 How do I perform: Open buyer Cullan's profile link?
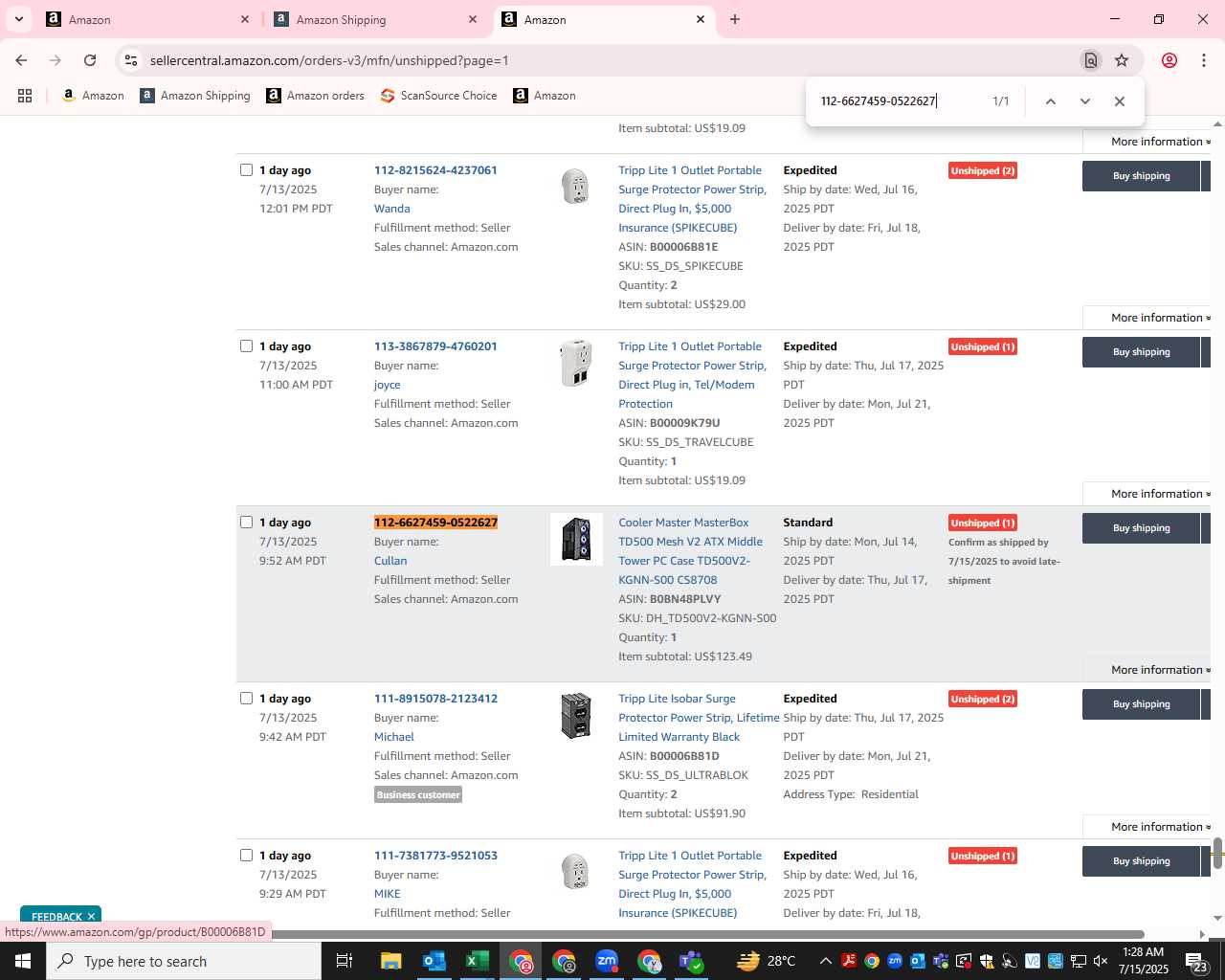(x=390, y=561)
